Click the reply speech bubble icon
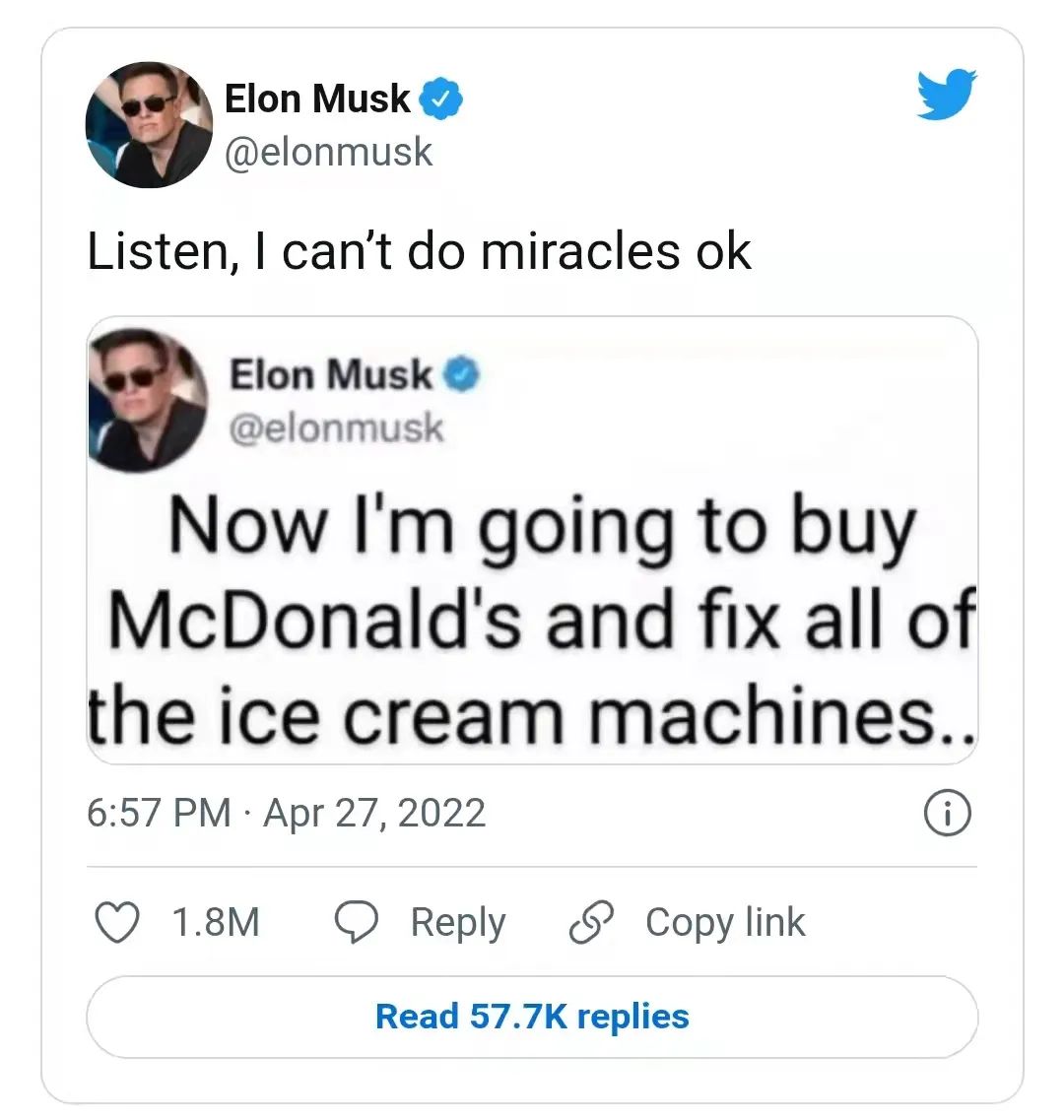This screenshot has width=1064, height=1120. click(357, 922)
